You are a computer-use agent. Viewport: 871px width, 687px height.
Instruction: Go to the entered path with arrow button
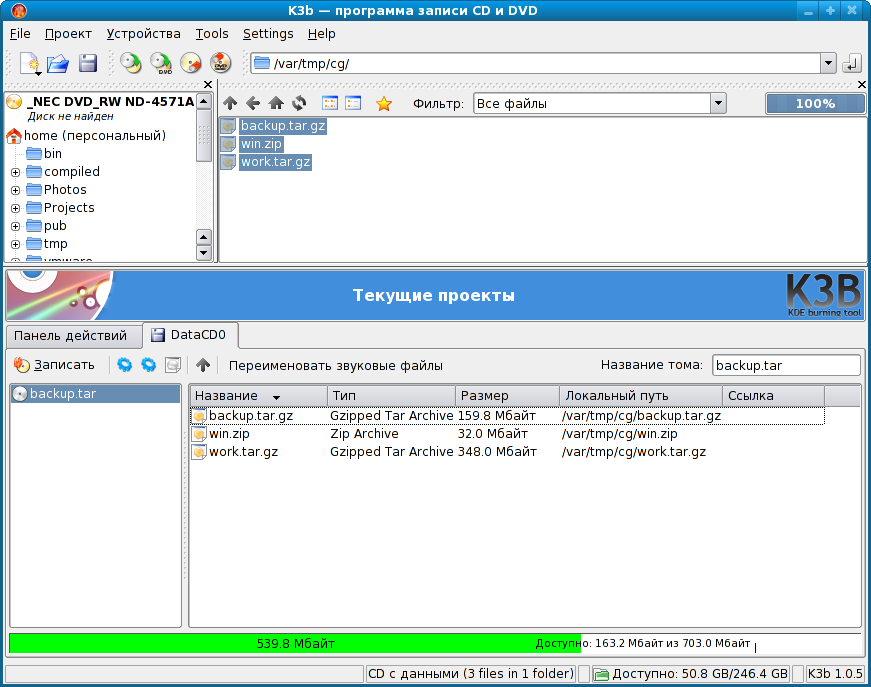pos(851,63)
